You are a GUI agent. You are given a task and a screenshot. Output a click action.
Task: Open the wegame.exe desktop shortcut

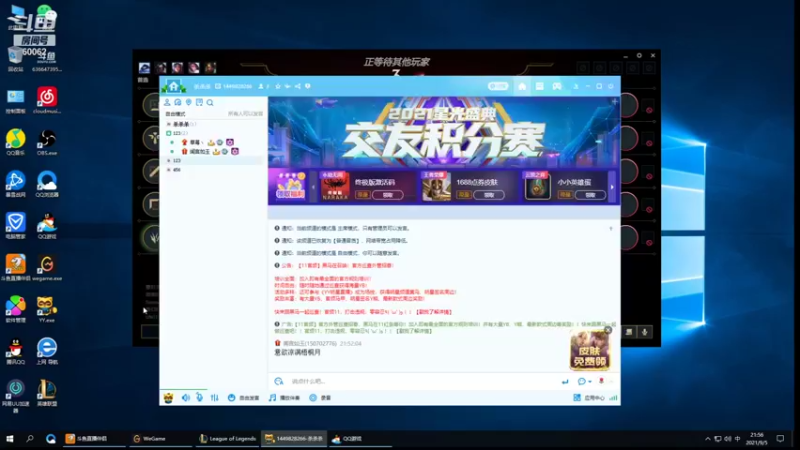pyautogui.click(x=47, y=268)
